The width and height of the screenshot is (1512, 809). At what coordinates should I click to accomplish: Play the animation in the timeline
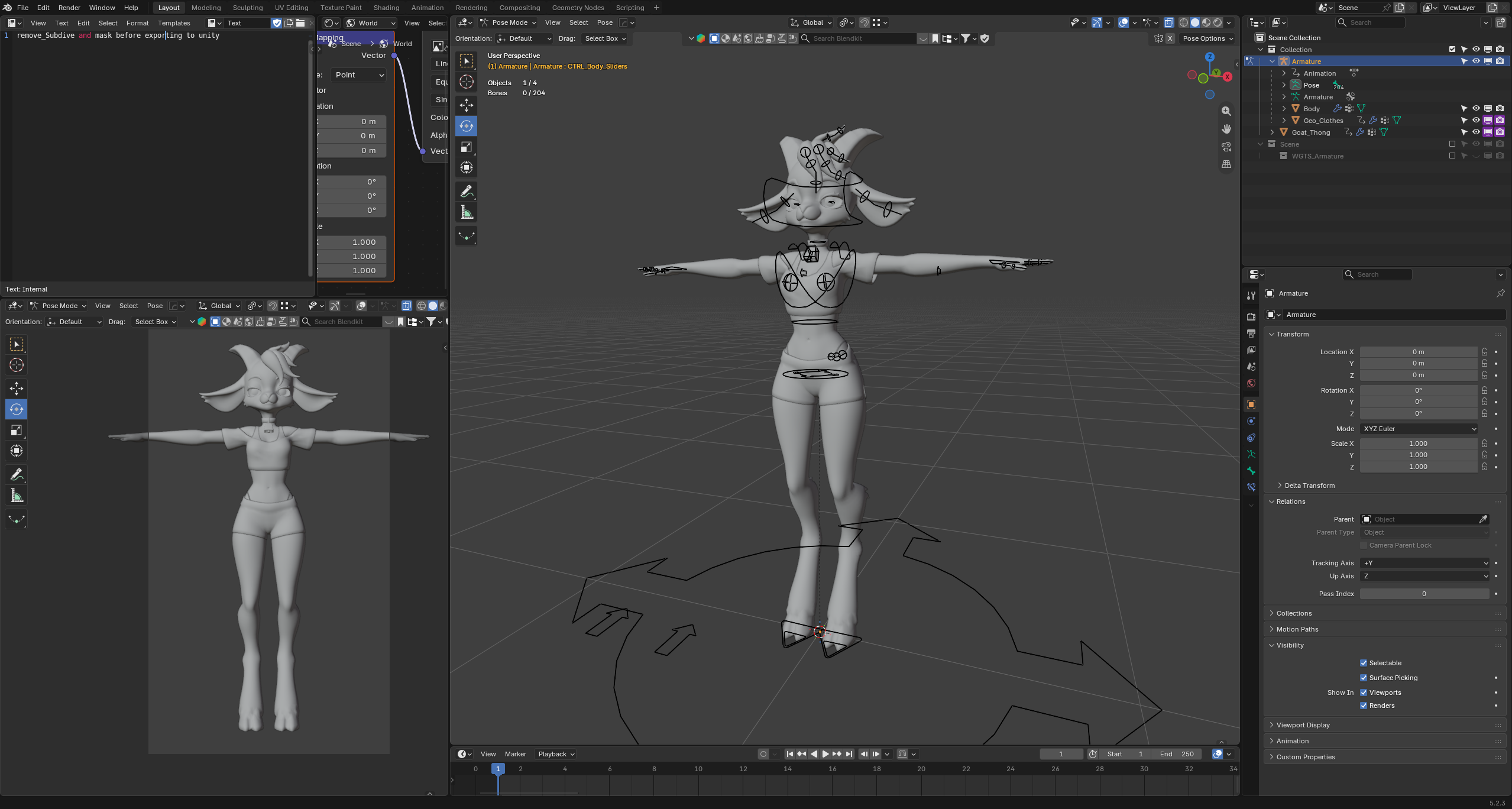click(x=825, y=754)
